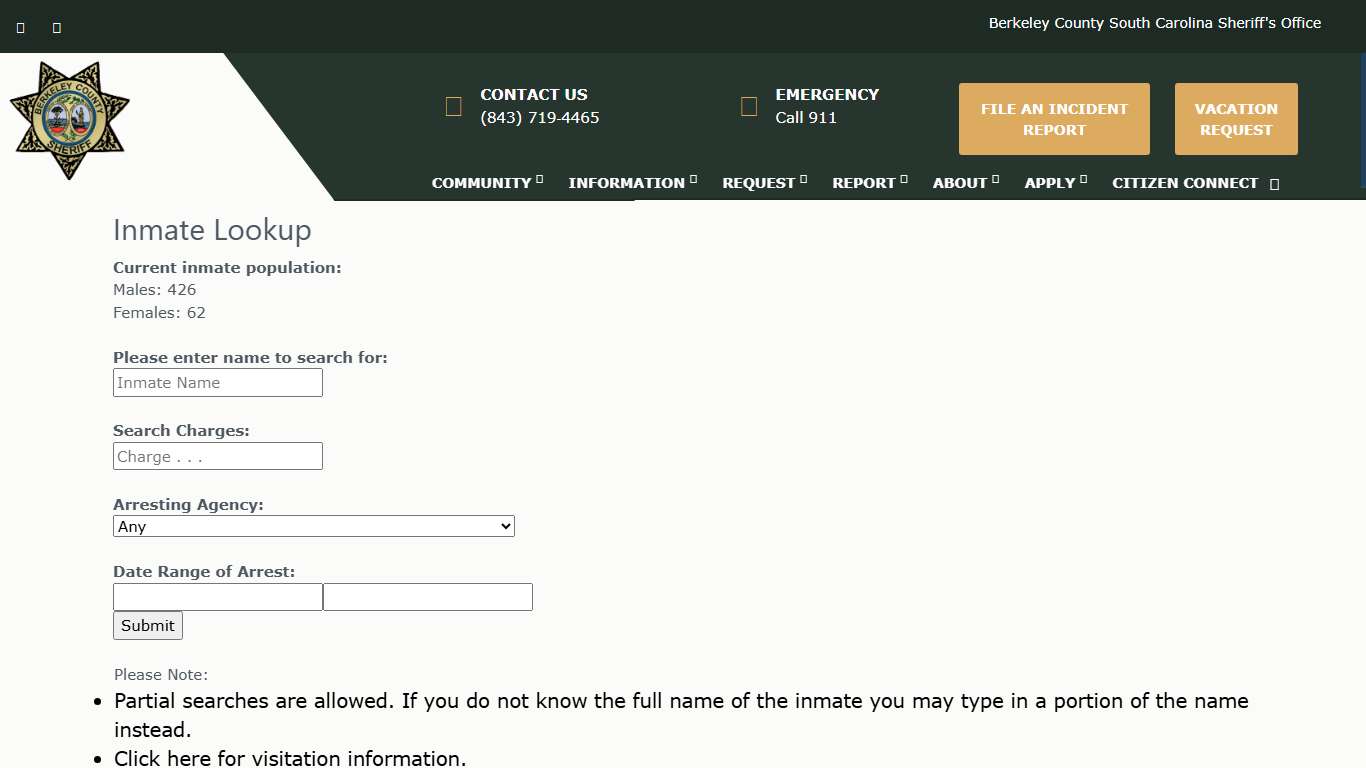Click the first social media icon in the top bar
The width and height of the screenshot is (1366, 768).
[x=20, y=27]
